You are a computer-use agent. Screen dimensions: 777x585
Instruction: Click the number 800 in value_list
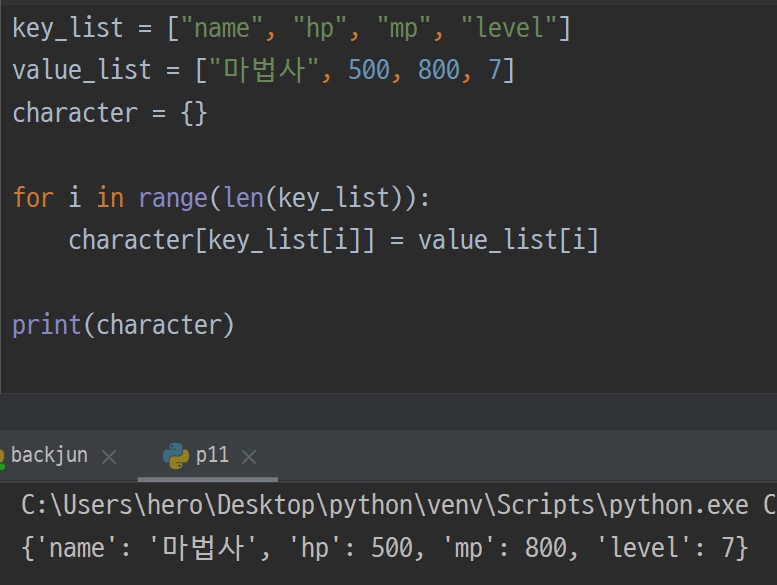(x=439, y=70)
